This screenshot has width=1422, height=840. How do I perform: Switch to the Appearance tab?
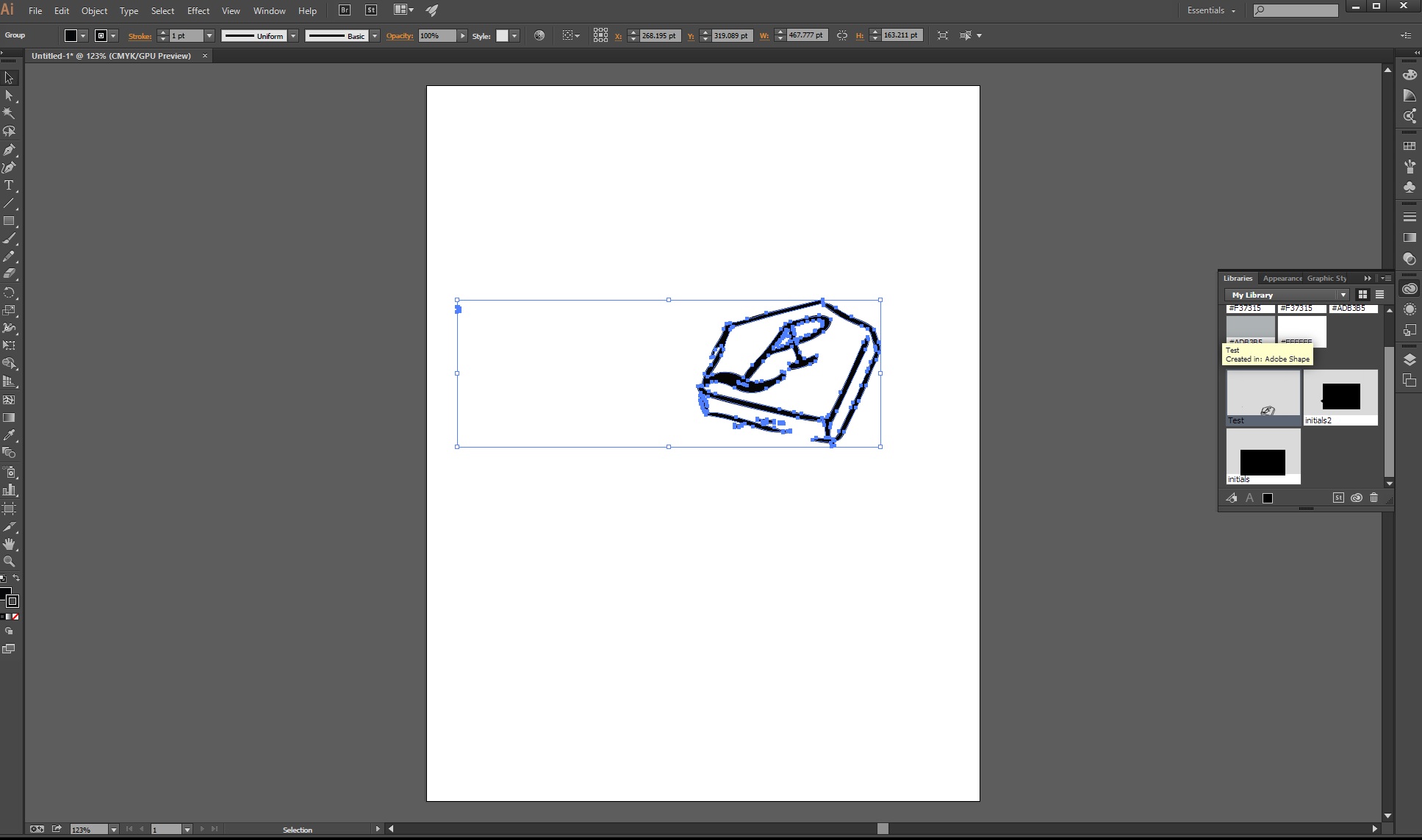click(x=1282, y=278)
